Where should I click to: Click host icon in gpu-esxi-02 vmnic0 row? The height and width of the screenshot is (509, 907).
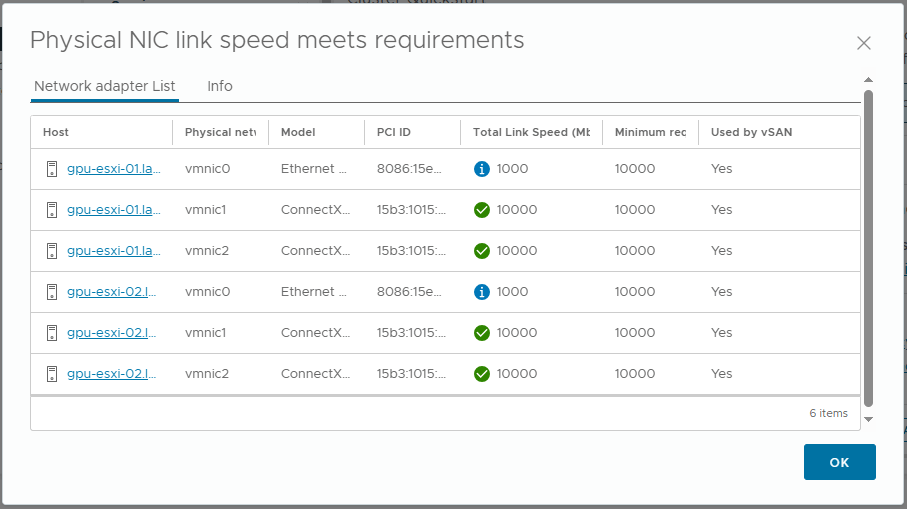coord(53,292)
